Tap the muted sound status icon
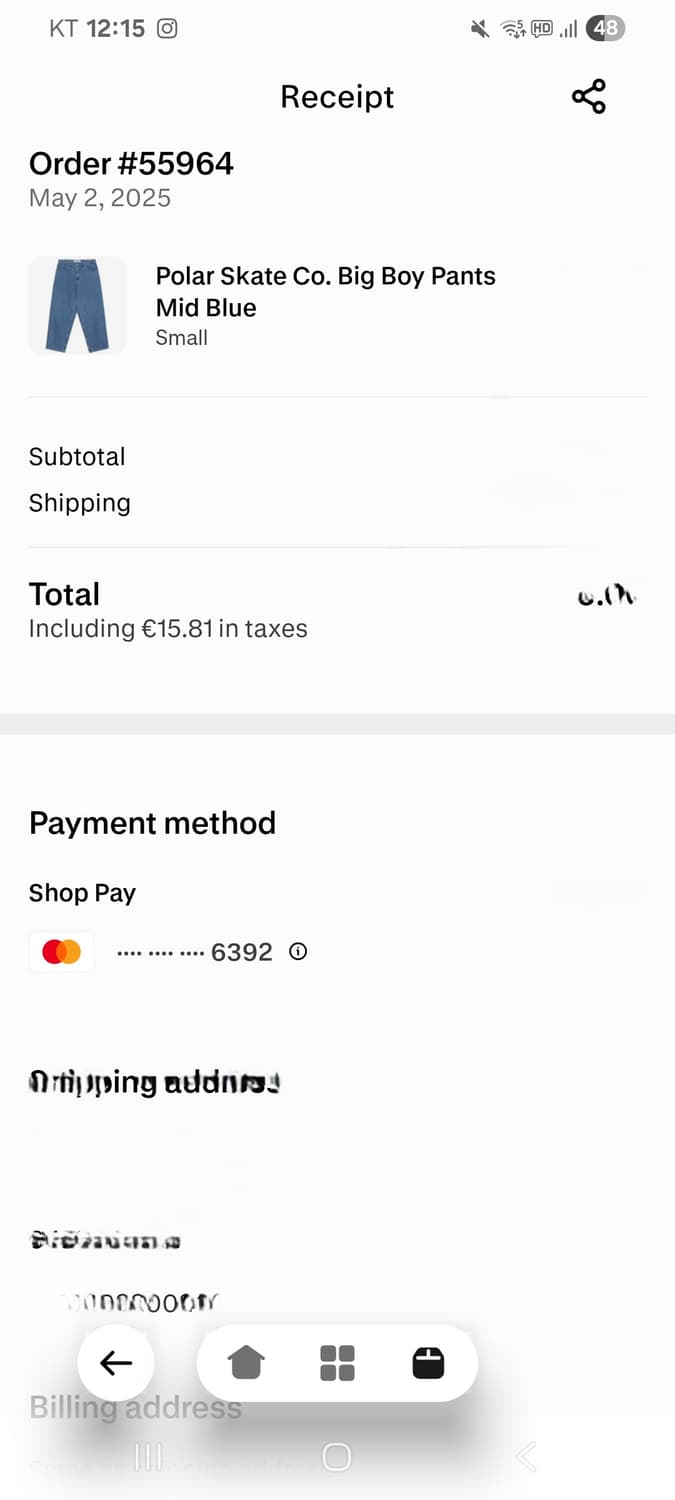The image size is (675, 1500). click(x=480, y=29)
